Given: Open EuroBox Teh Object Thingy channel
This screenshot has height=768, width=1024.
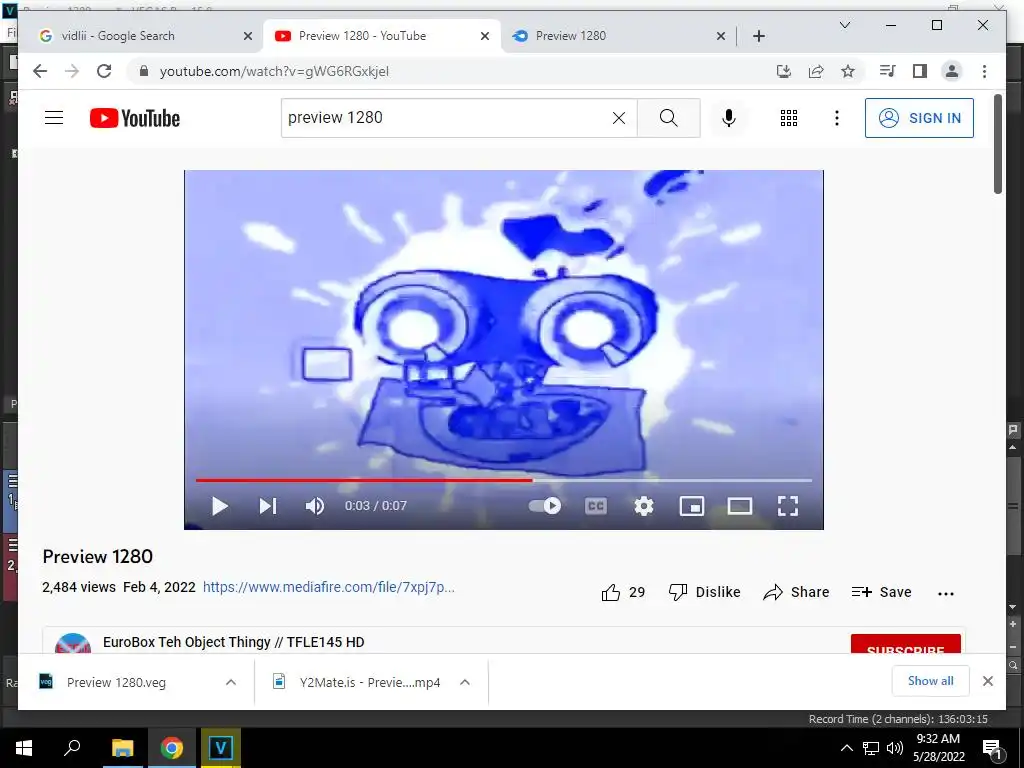Looking at the screenshot, I should pos(233,642).
